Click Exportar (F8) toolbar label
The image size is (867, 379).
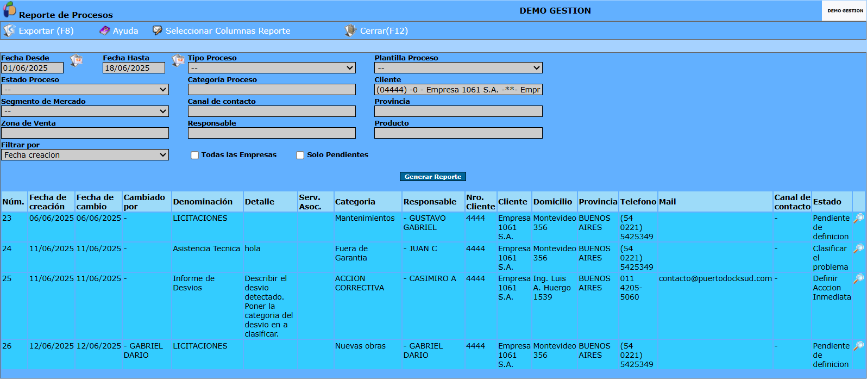pos(46,31)
